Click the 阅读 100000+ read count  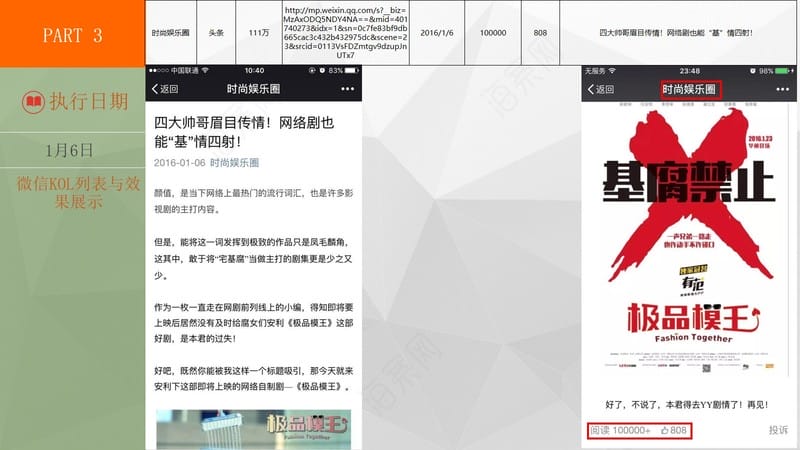[x=620, y=431]
